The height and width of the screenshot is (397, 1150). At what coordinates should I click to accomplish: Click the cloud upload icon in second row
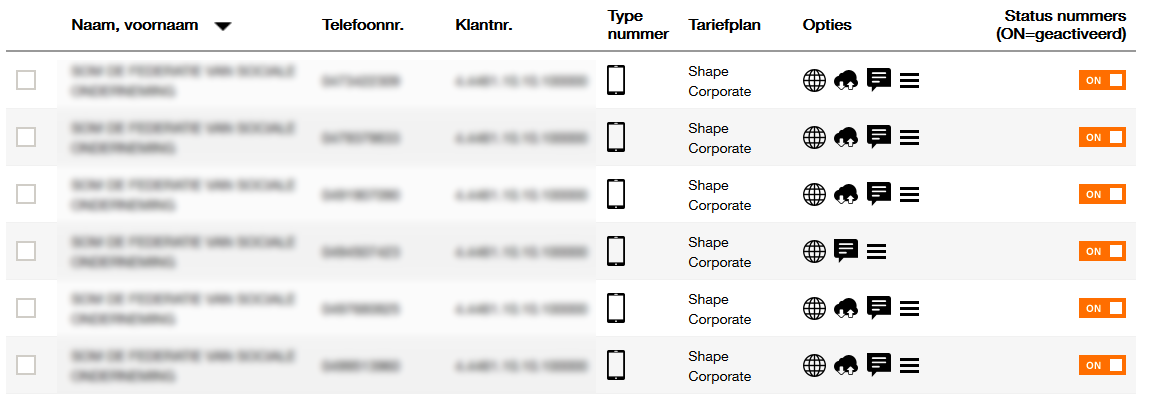pyautogui.click(x=846, y=137)
